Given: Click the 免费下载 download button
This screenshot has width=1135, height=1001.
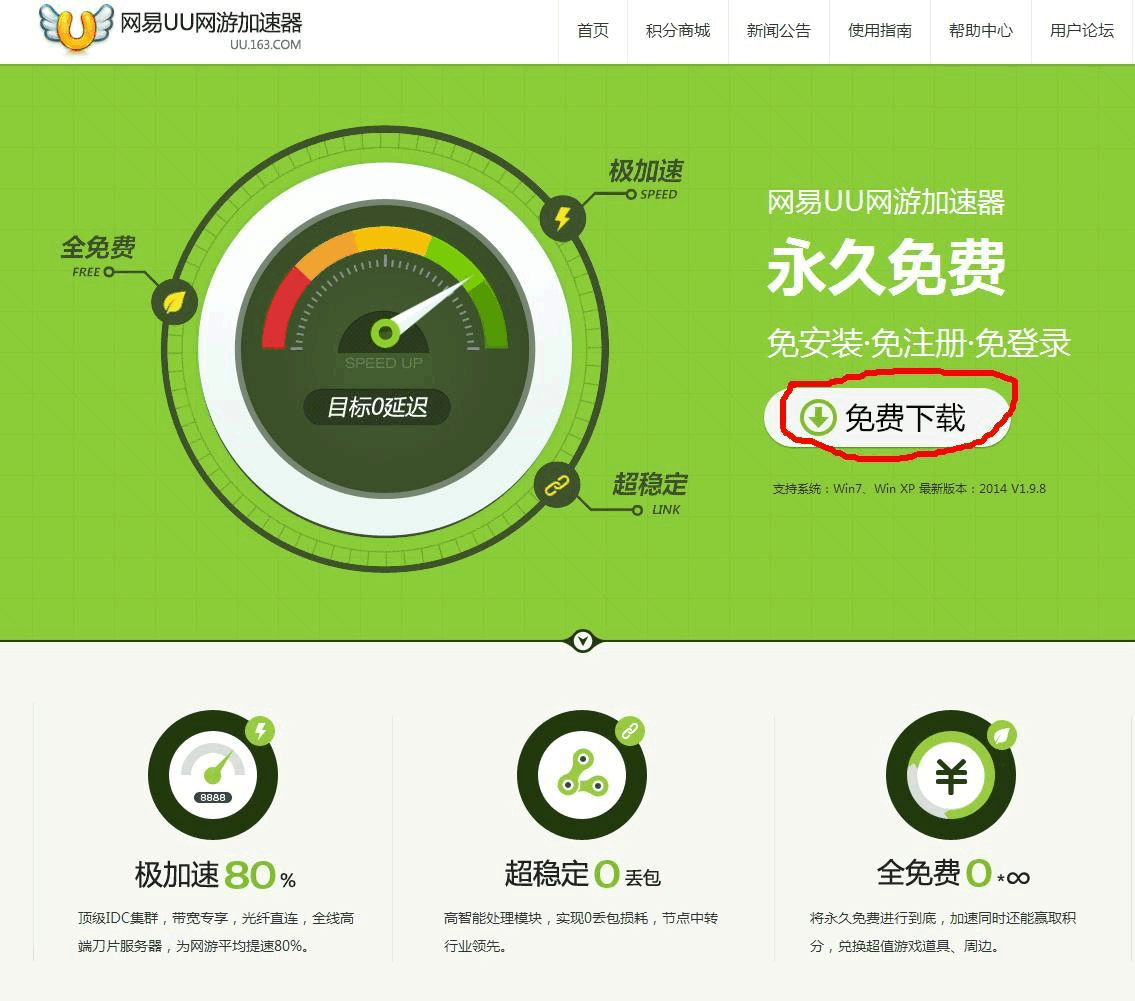Looking at the screenshot, I should point(887,418).
